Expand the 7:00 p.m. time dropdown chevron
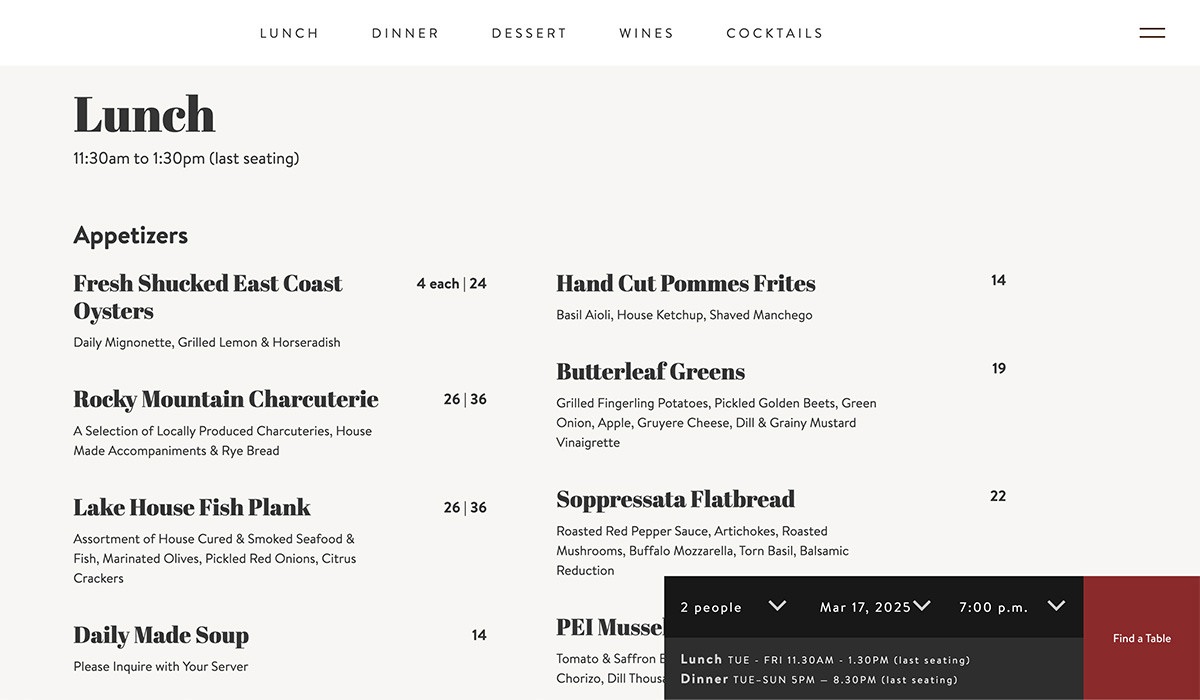Image resolution: width=1200 pixels, height=700 pixels. (x=1056, y=606)
